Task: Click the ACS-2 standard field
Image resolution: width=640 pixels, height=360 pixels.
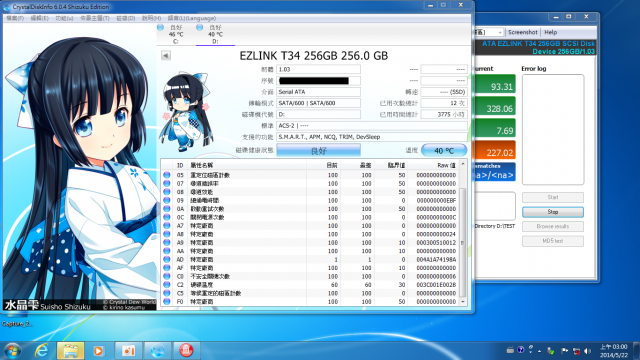Action: pos(372,126)
